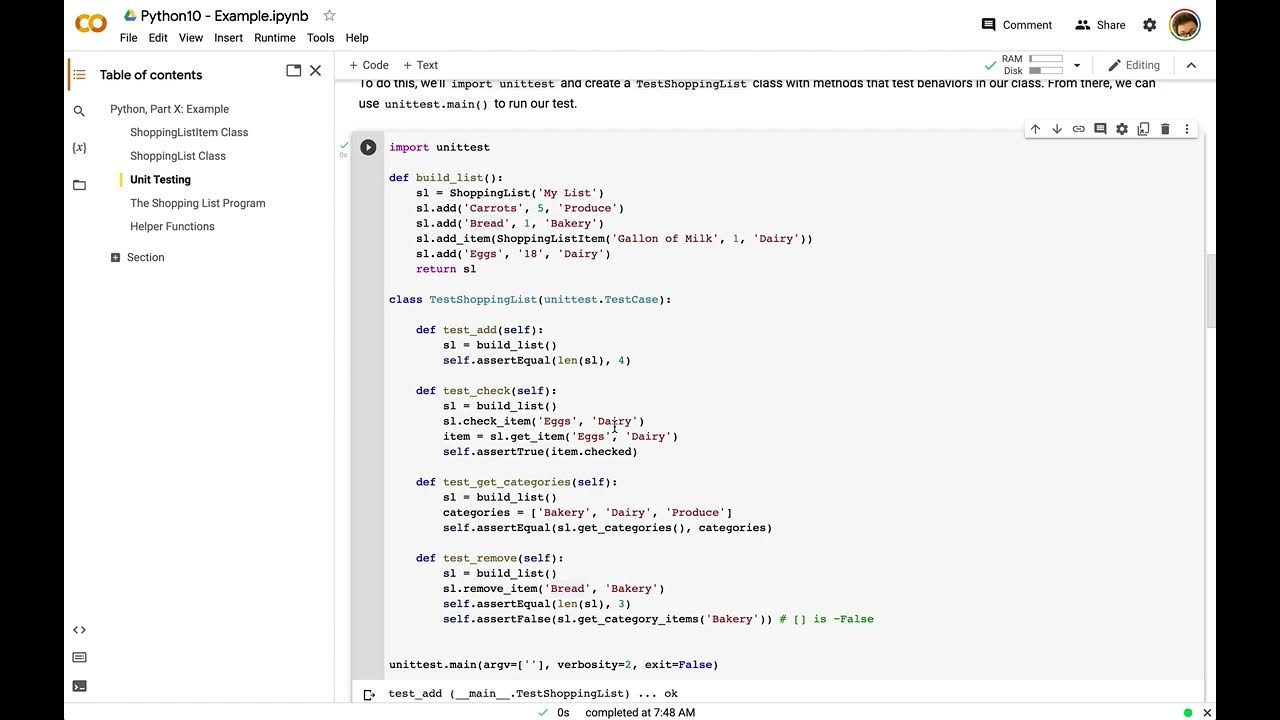Jump to ShoppingList Class section

178,156
